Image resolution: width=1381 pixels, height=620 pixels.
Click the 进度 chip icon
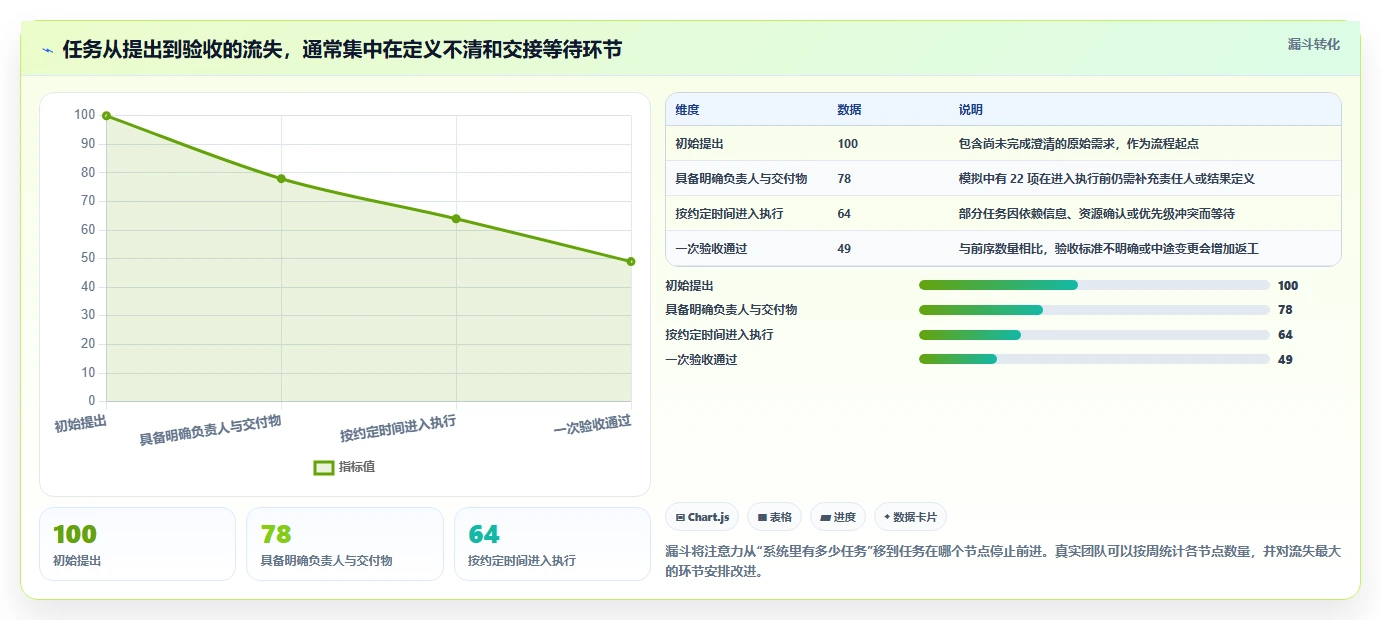pos(825,517)
